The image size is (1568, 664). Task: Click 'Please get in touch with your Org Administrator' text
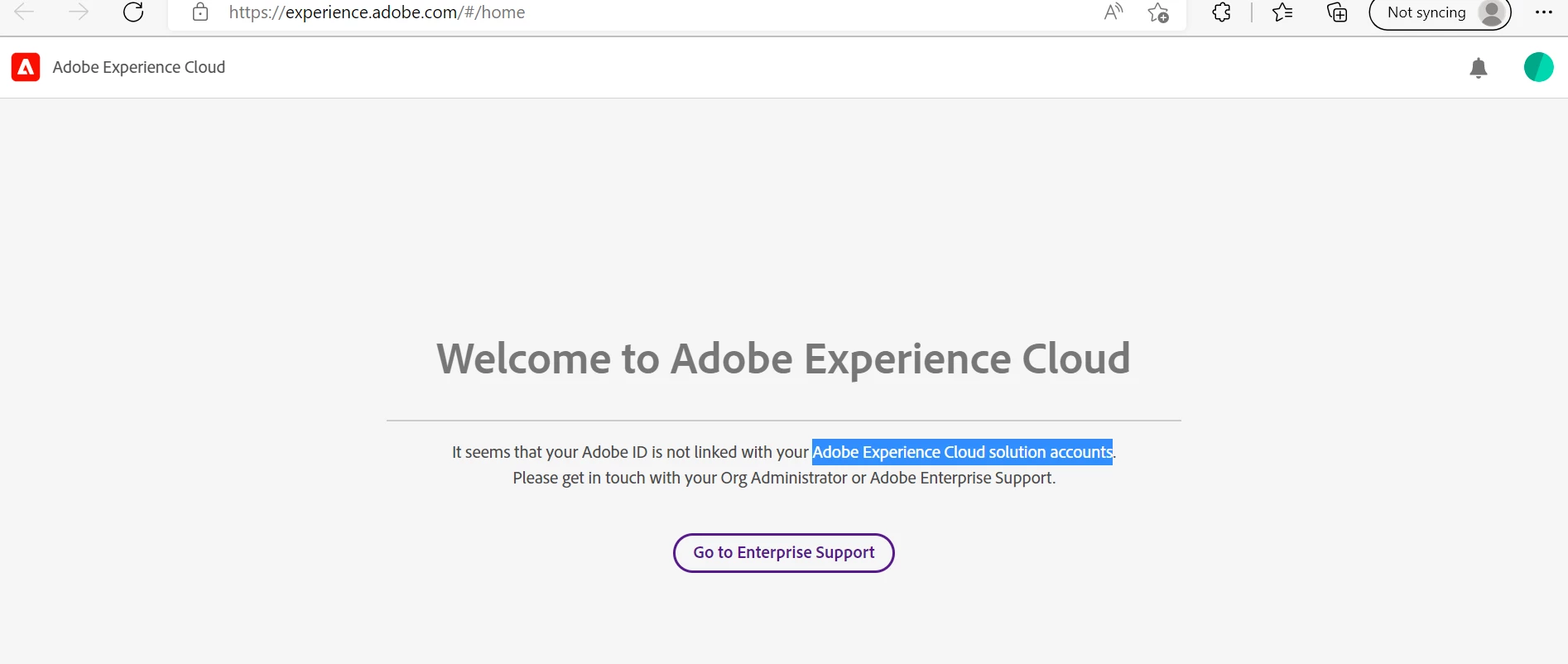pos(680,478)
